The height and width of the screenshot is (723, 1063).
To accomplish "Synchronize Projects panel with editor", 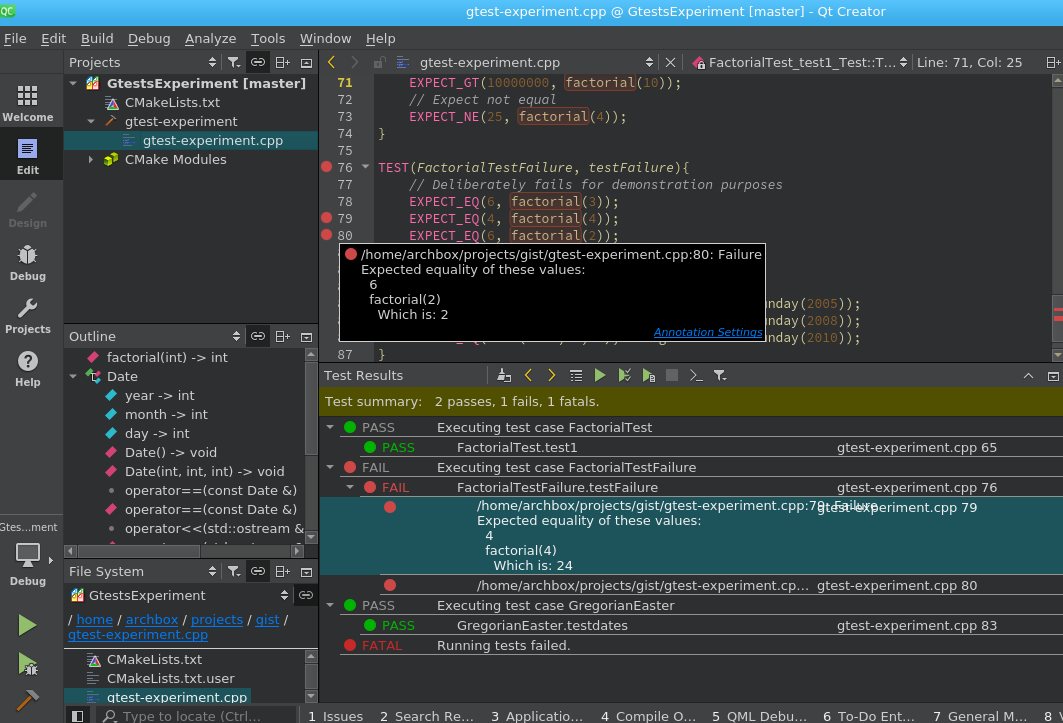I will tap(258, 62).
